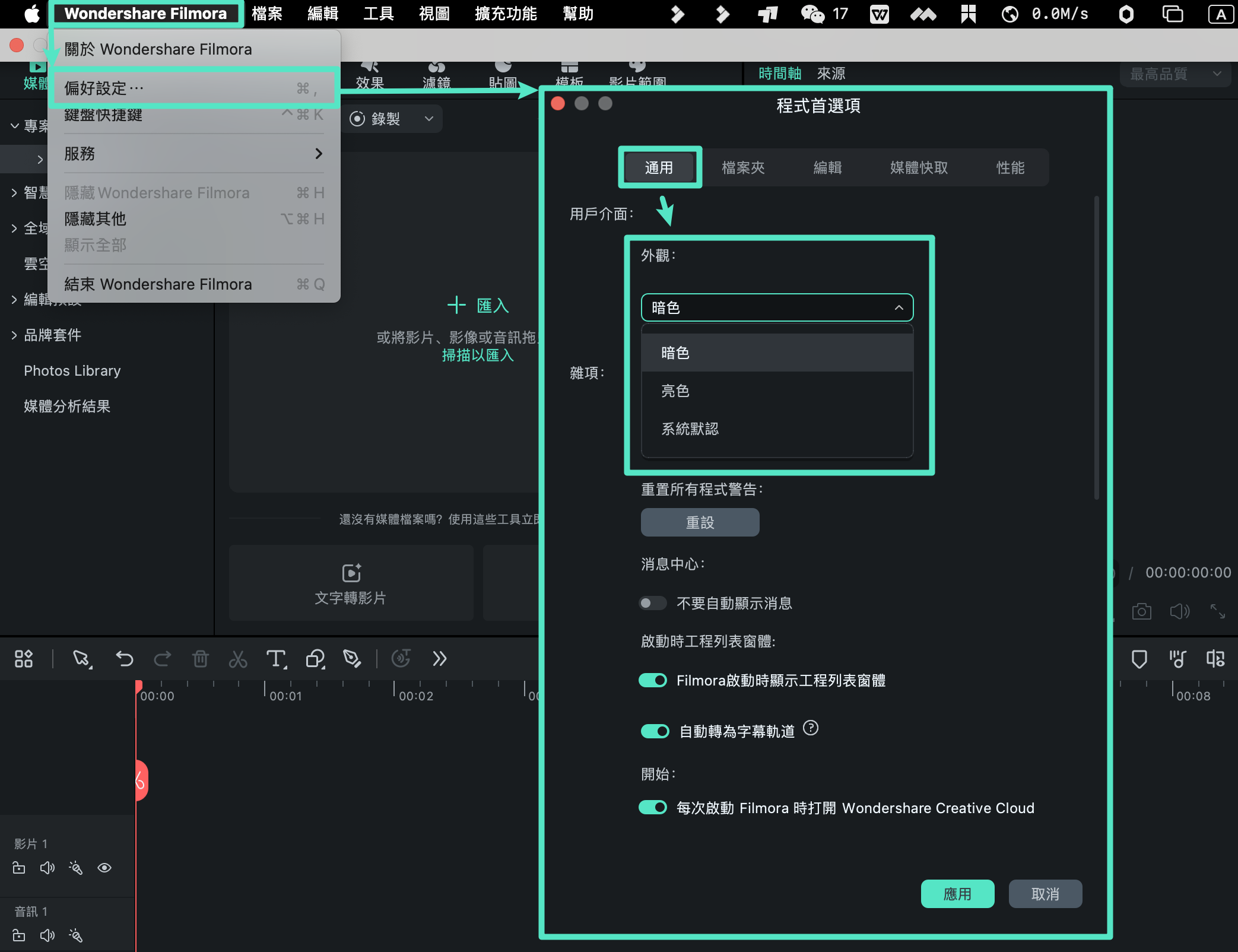Click the audio ducking mixer icon
The image size is (1238, 952).
1177,659
